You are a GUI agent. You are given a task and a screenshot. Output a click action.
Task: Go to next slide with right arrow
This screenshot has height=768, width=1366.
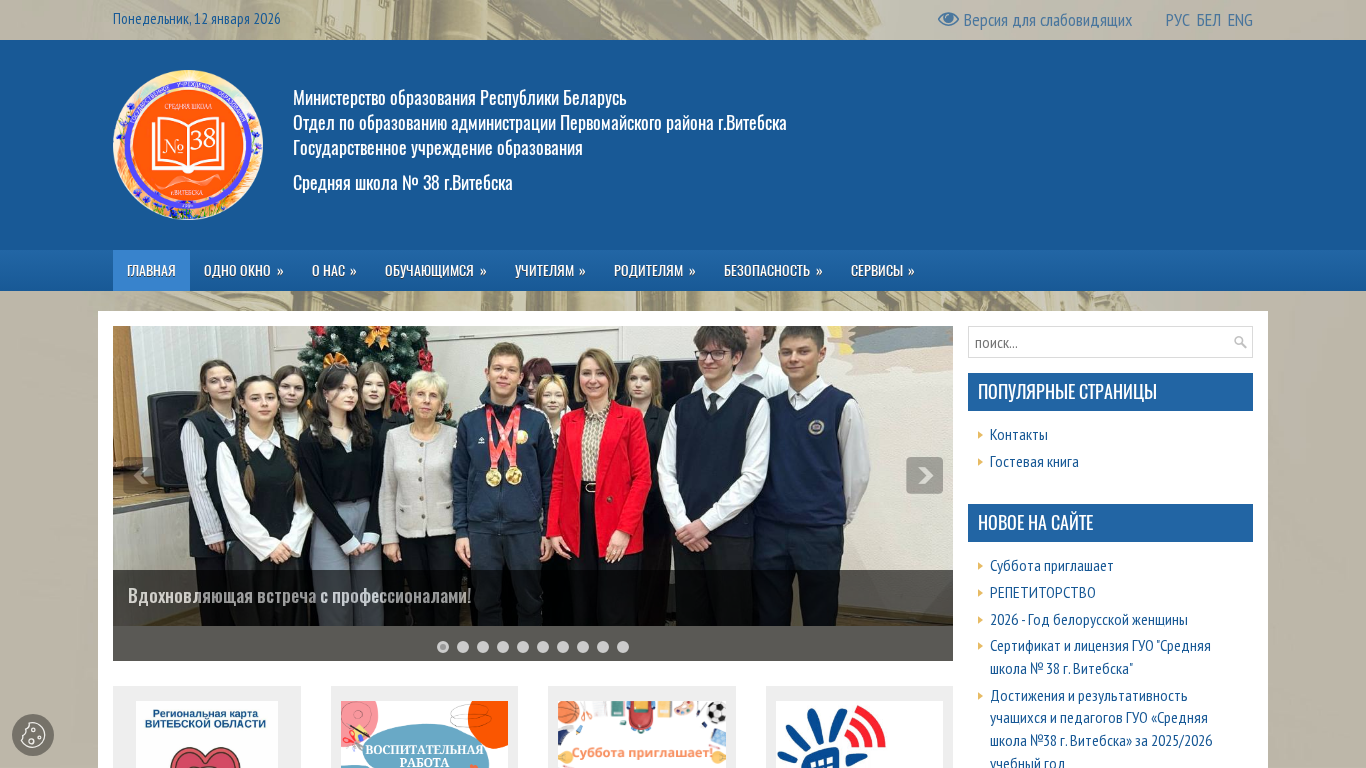pyautogui.click(x=924, y=476)
